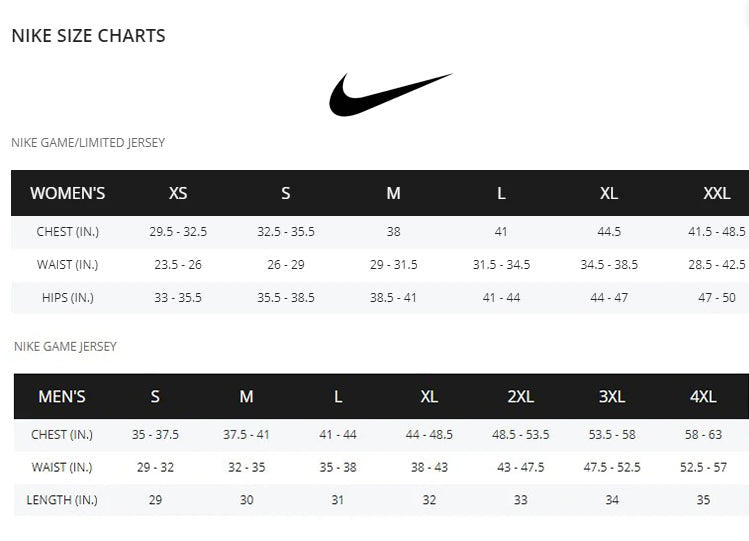The width and height of the screenshot is (749, 541).
Task: Click the HIPS (IN.) row label
Action: point(68,298)
